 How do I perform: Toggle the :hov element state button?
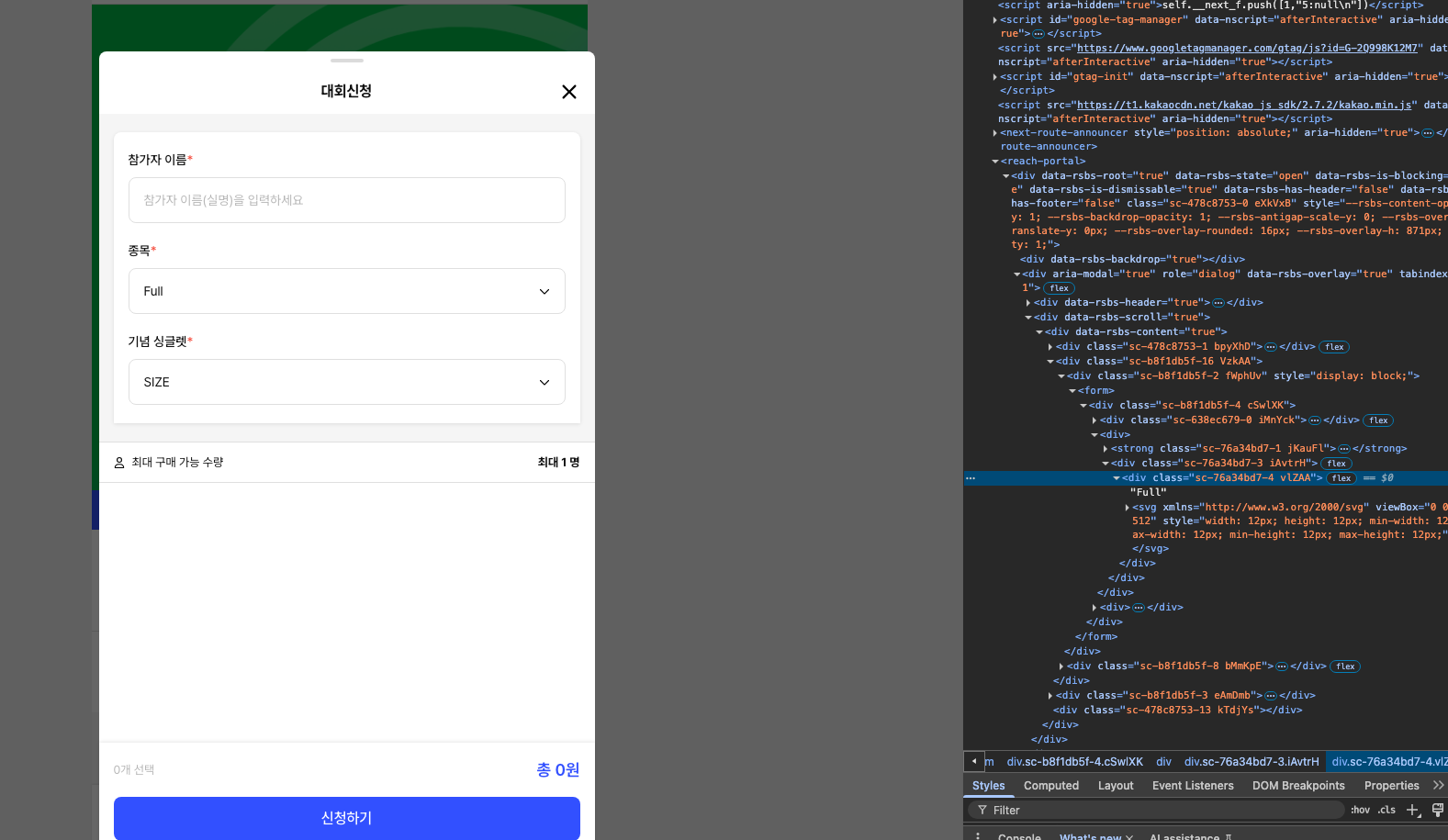point(1360,810)
